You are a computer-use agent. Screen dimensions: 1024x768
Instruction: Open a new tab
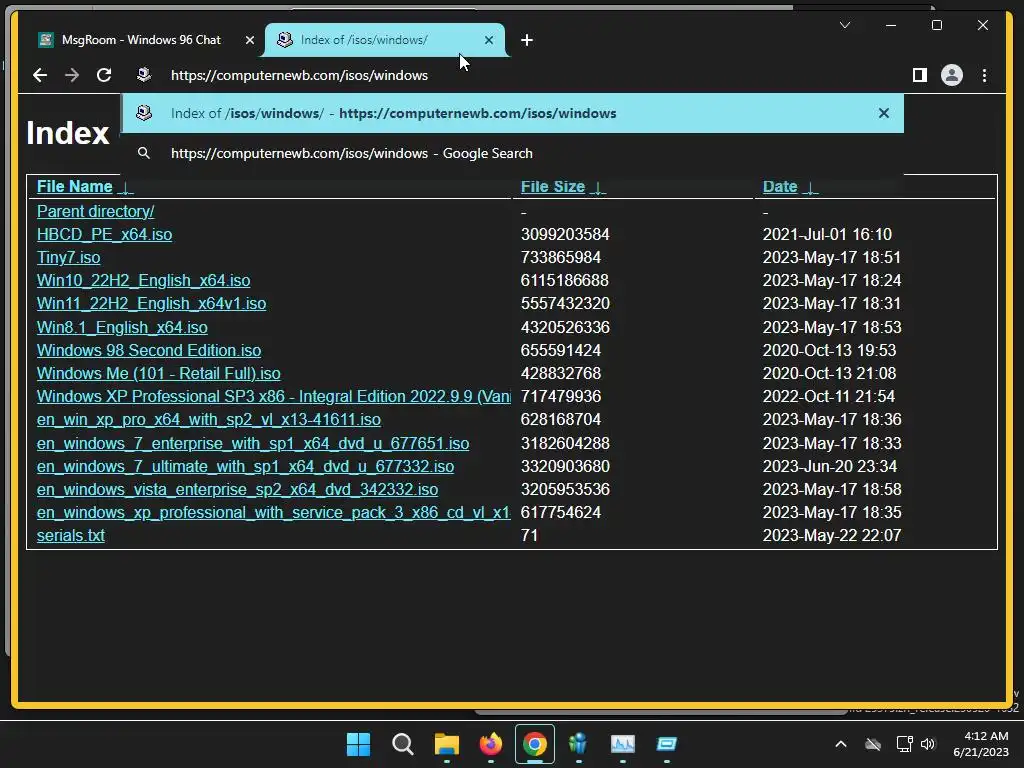(x=526, y=40)
